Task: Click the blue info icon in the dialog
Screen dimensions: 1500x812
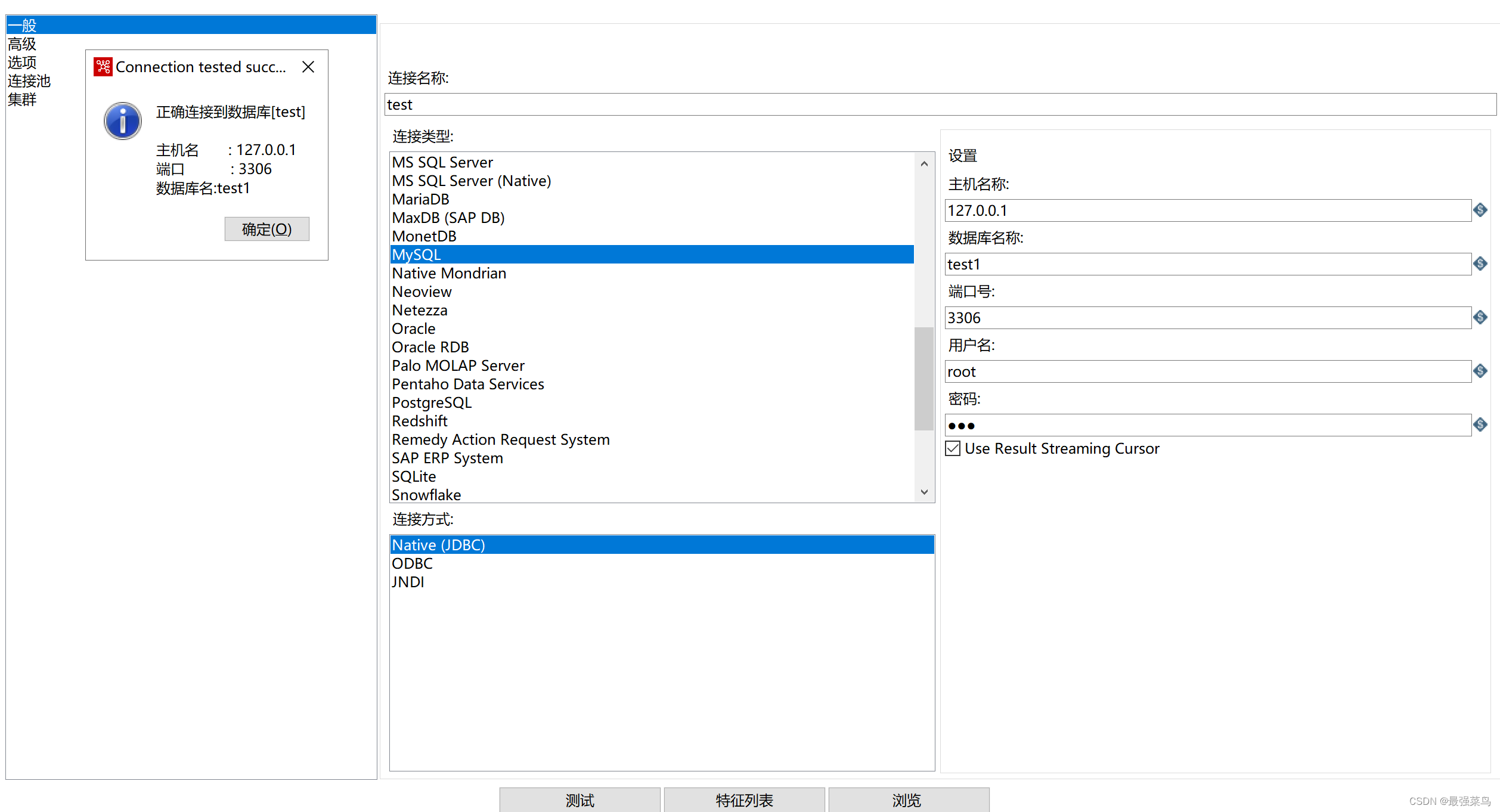Action: click(123, 120)
